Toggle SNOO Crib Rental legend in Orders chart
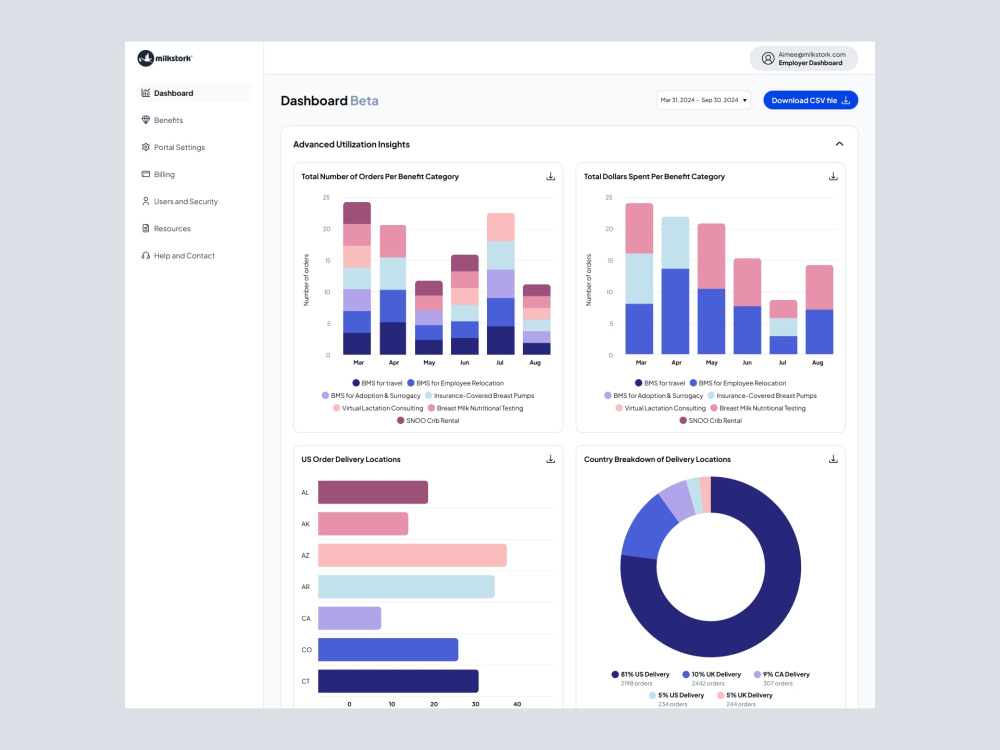 click(428, 420)
